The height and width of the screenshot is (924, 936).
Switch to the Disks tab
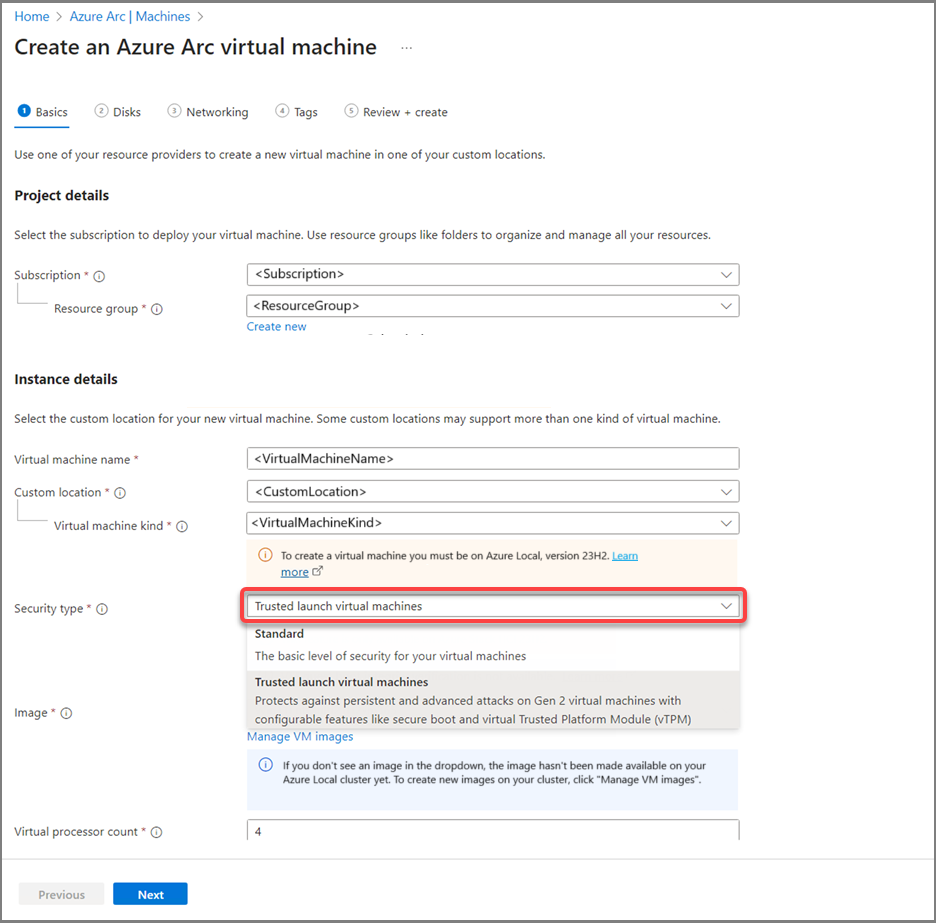tap(118, 112)
